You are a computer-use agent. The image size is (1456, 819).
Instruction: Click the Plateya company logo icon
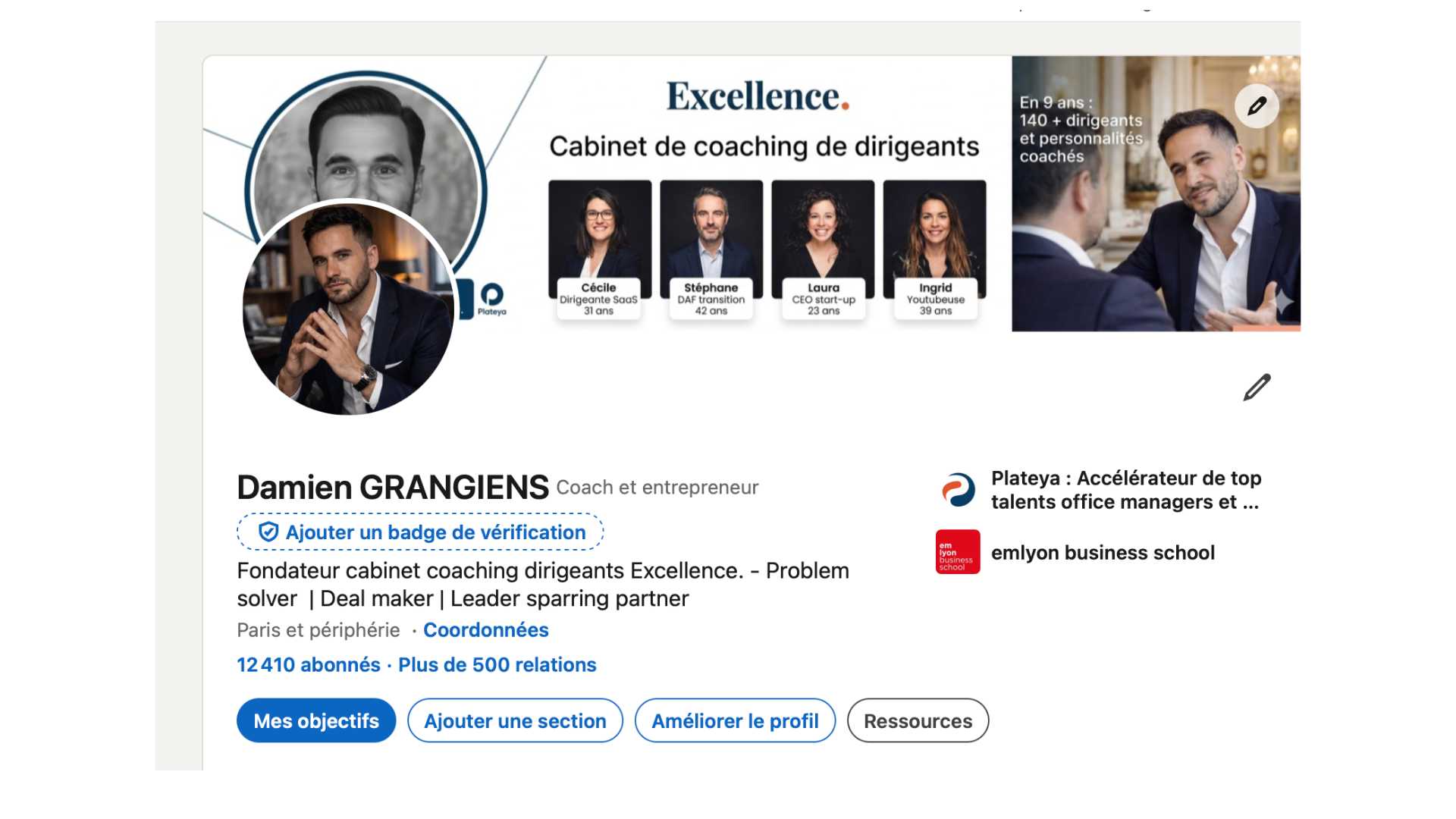958,490
